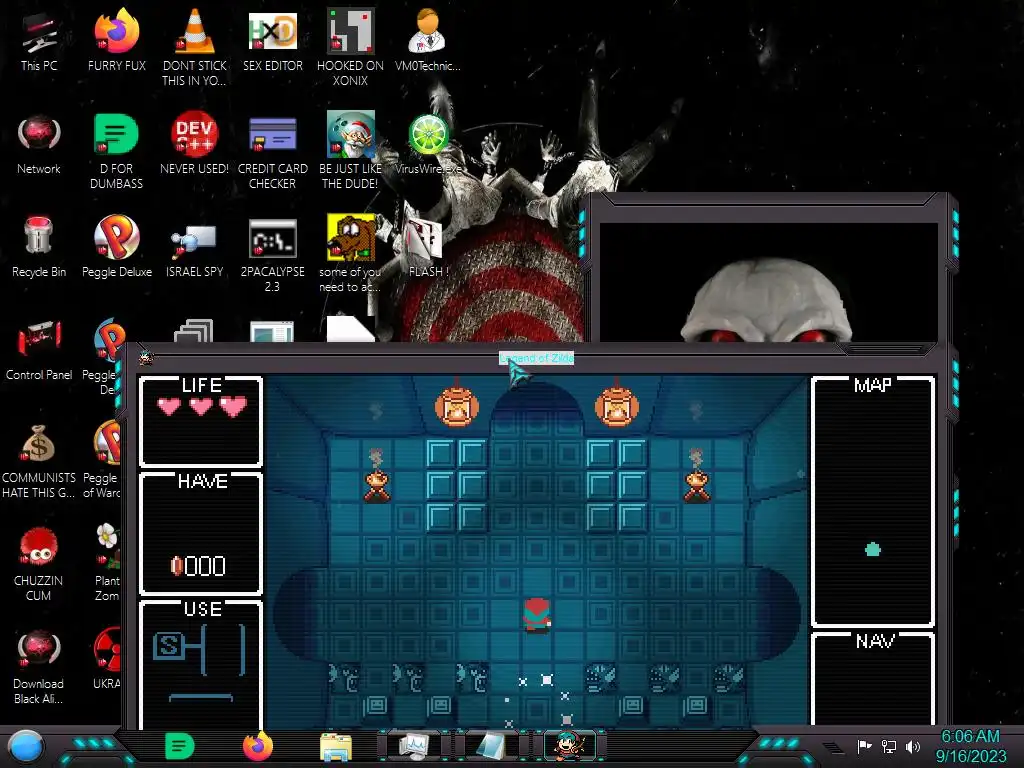Open the Action Center flag tray icon

click(864, 746)
